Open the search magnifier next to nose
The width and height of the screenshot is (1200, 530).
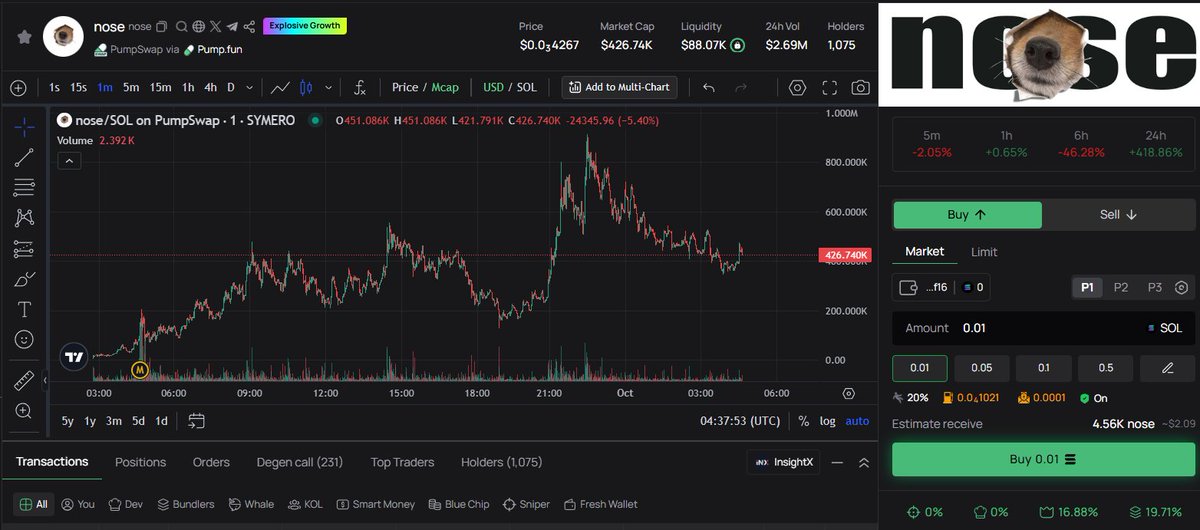pos(181,27)
